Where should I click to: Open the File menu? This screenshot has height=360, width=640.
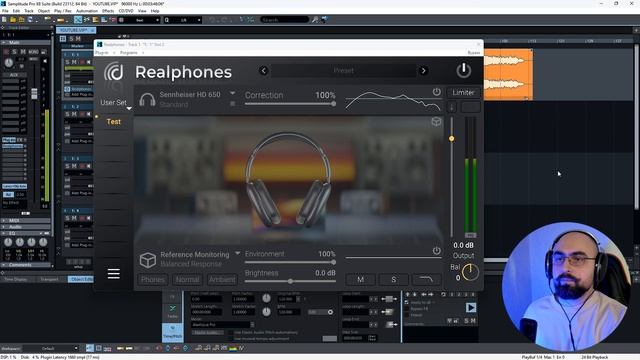pos(5,11)
